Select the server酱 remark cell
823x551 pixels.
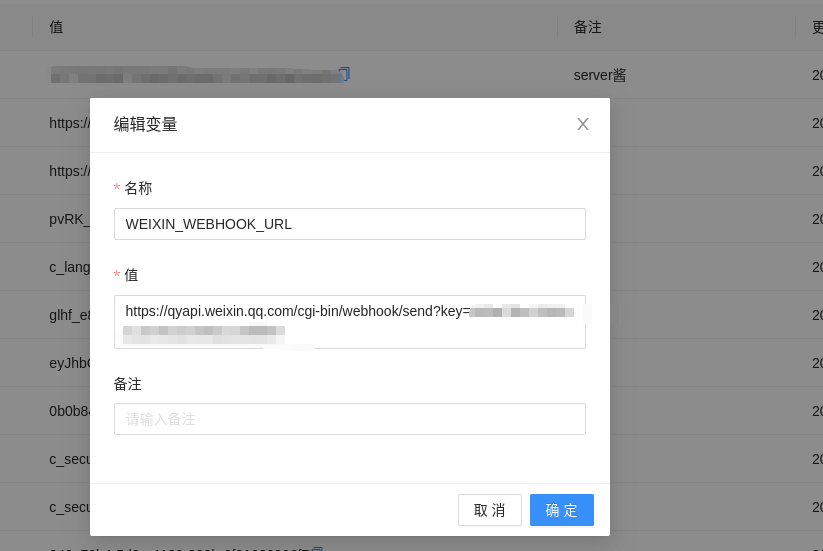[x=600, y=75]
